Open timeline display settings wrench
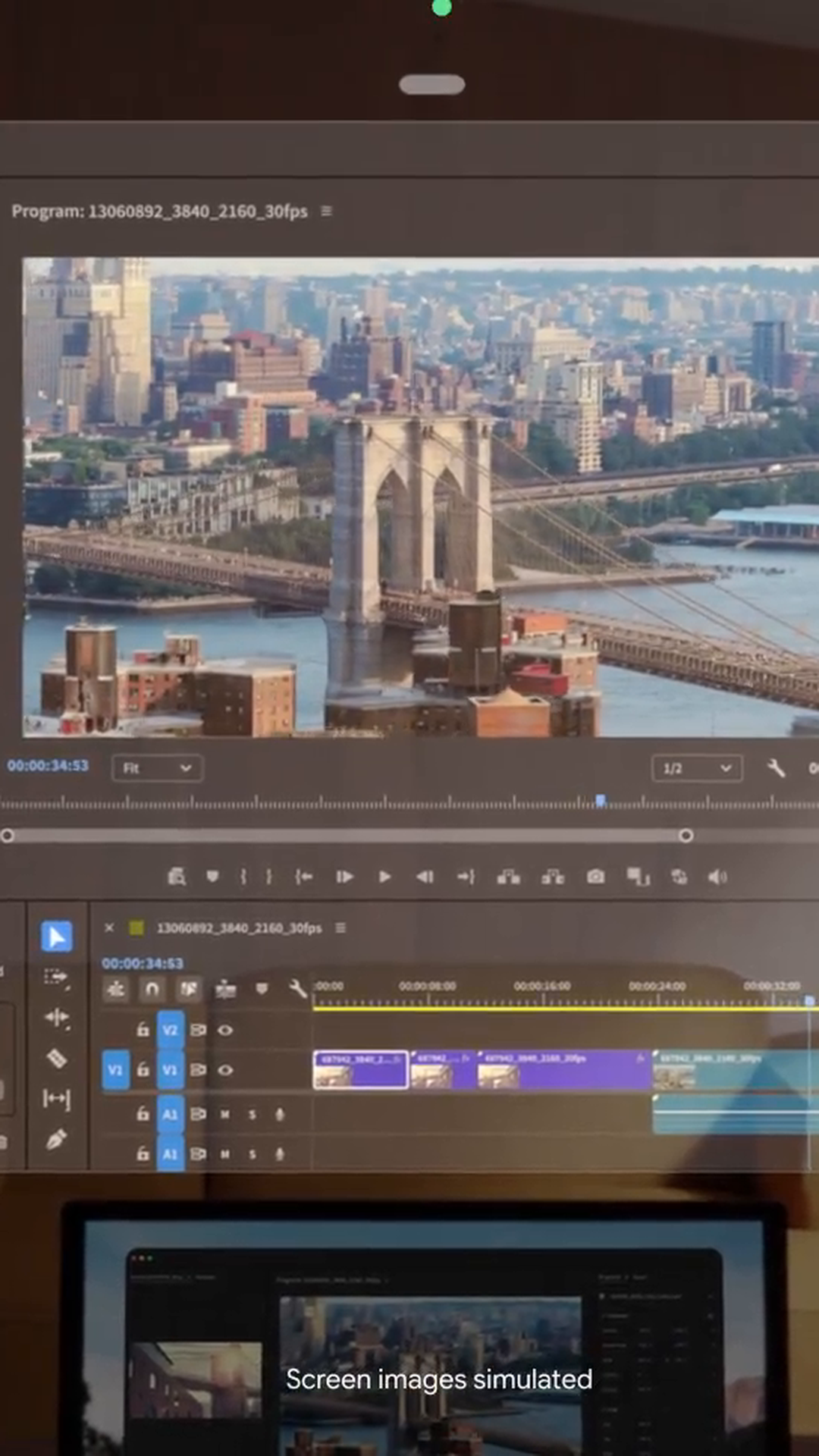 pos(298,988)
